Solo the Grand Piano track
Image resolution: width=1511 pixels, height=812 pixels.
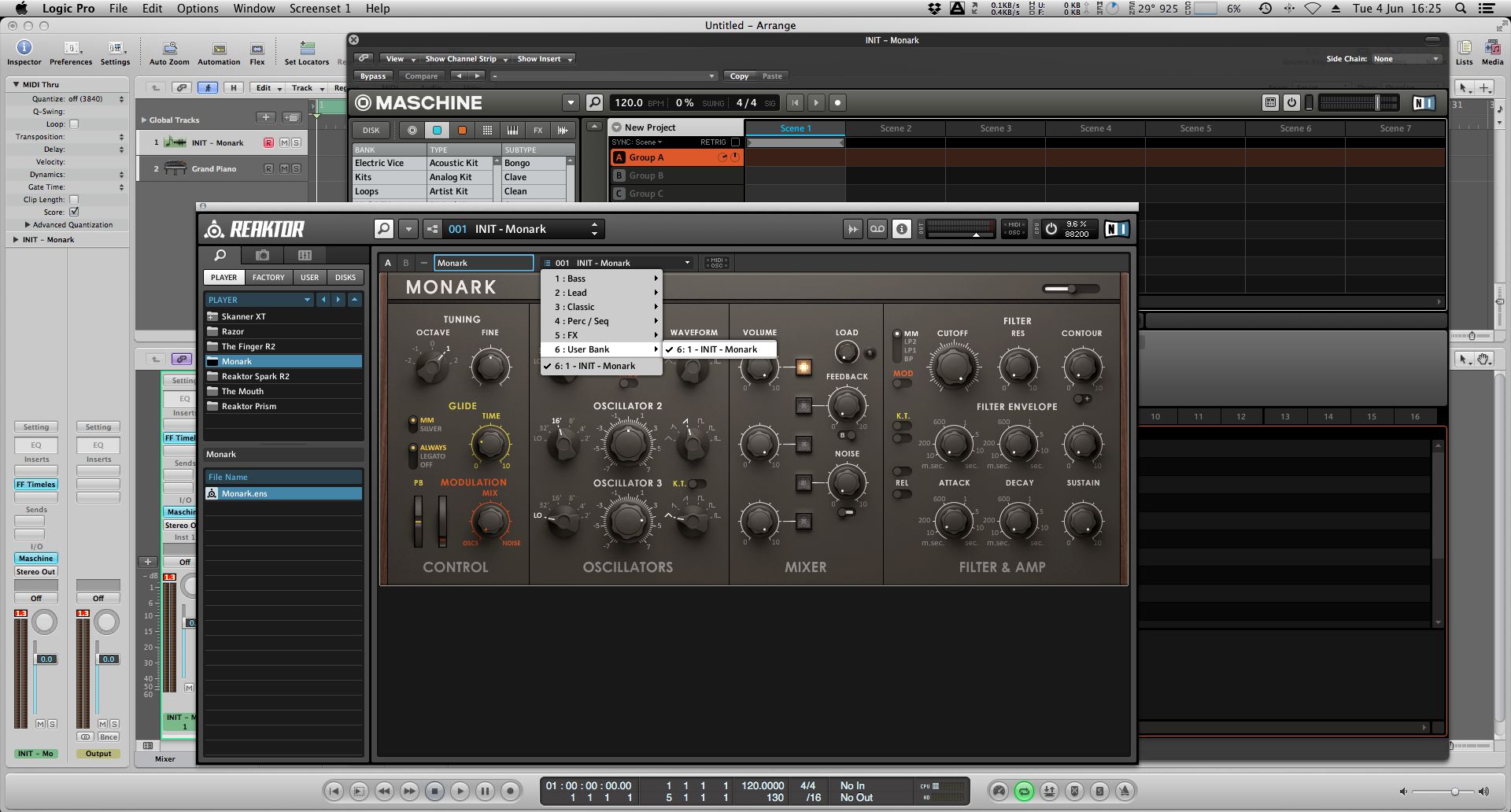296,169
